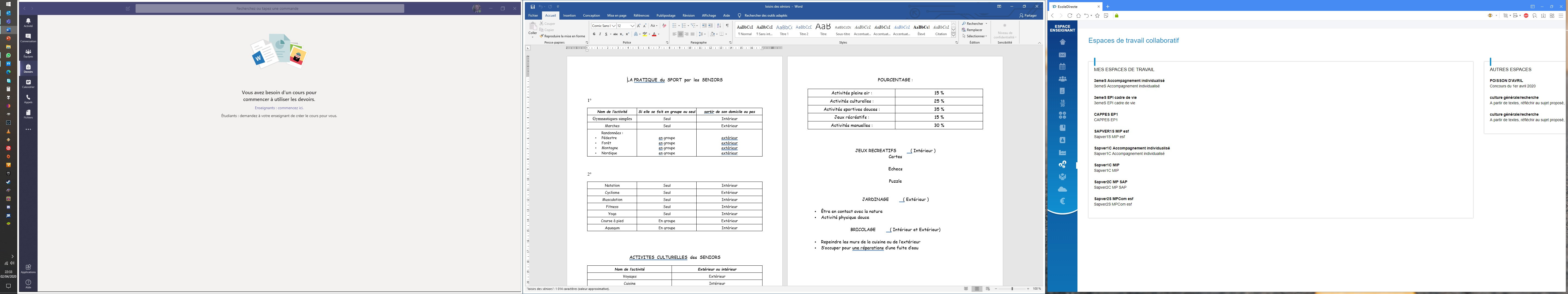This screenshot has height=294, width=1568.
Task: Switch to the Références ribbon tab
Action: (641, 16)
